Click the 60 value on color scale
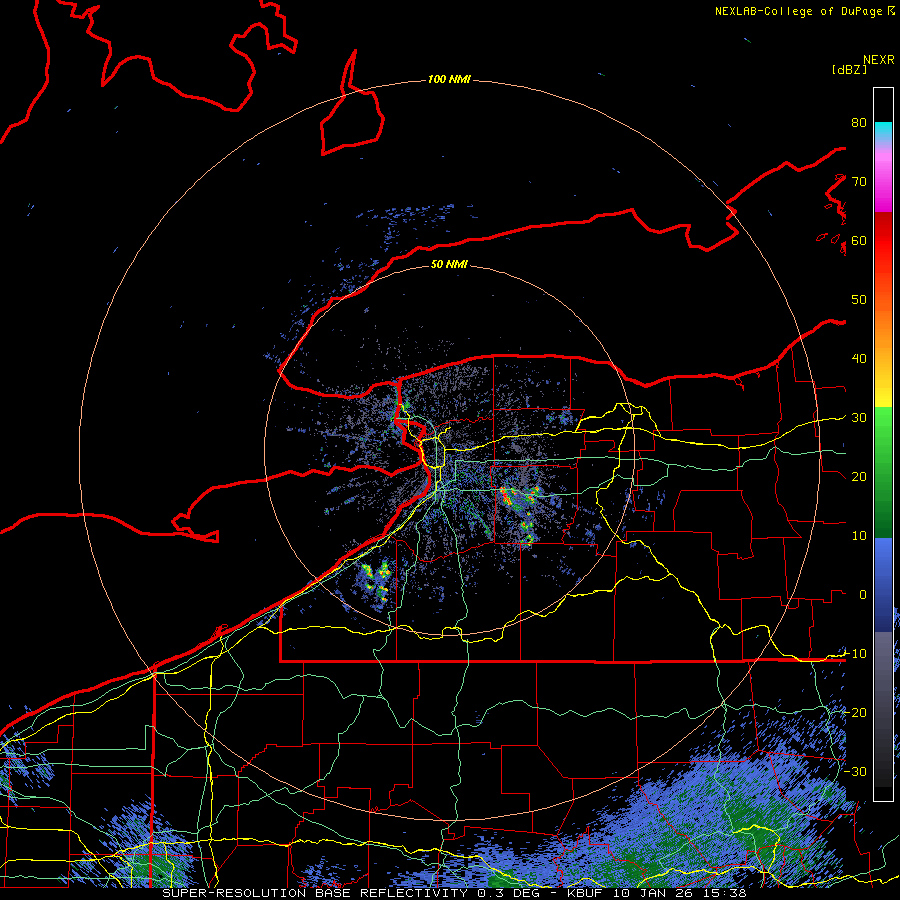 (859, 240)
